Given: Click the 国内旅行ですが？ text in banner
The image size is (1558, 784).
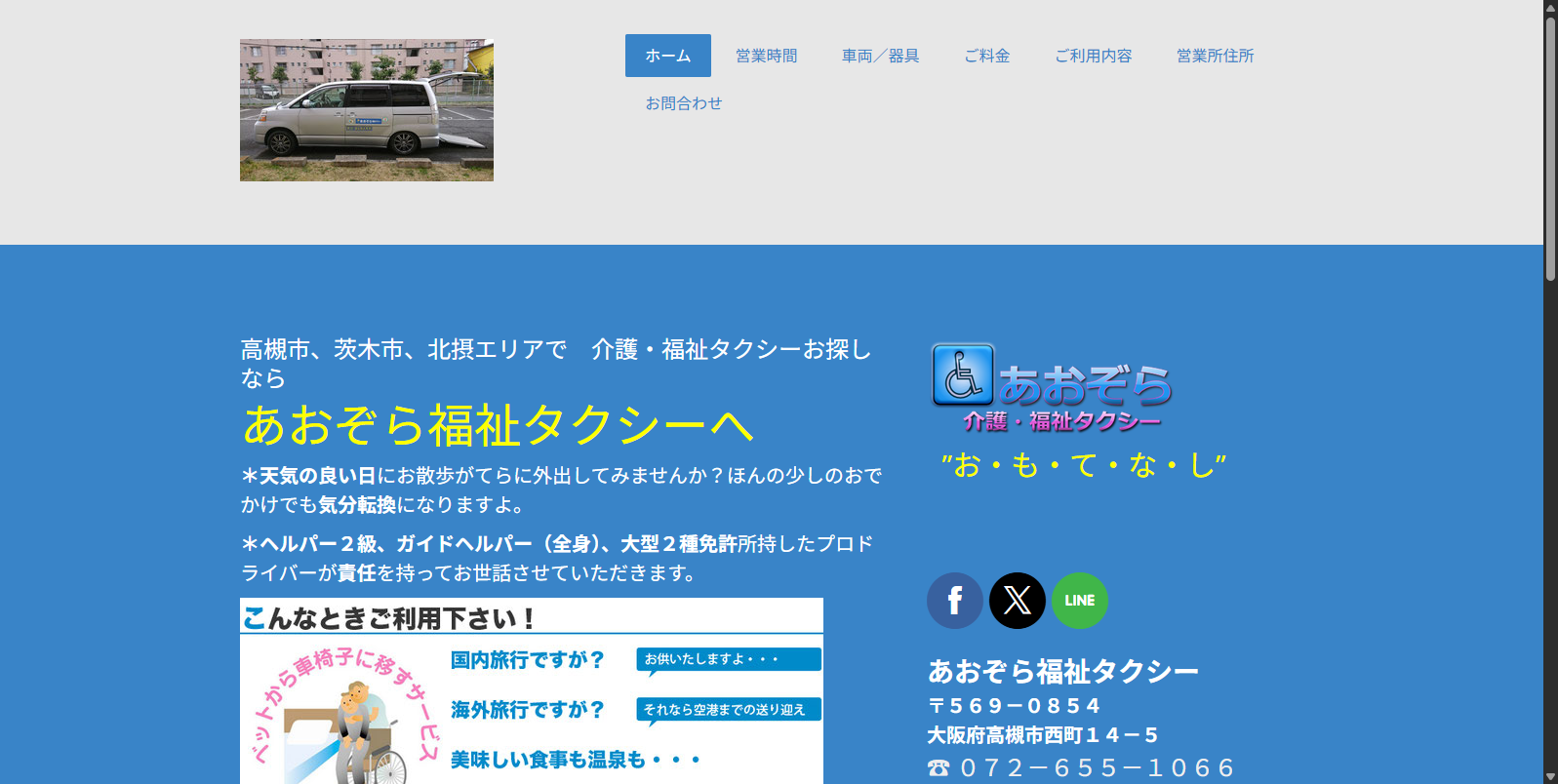Looking at the screenshot, I should click(x=528, y=660).
